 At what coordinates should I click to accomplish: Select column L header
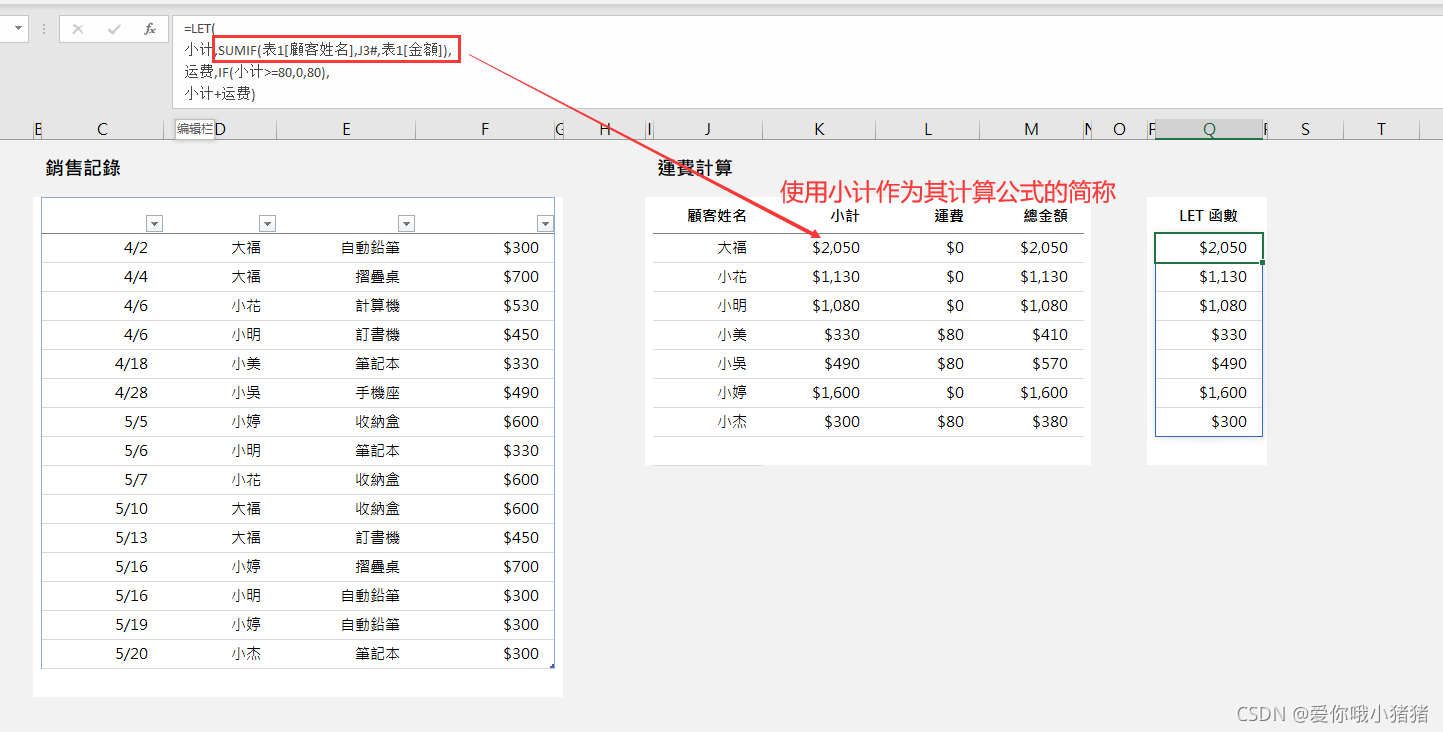point(928,129)
